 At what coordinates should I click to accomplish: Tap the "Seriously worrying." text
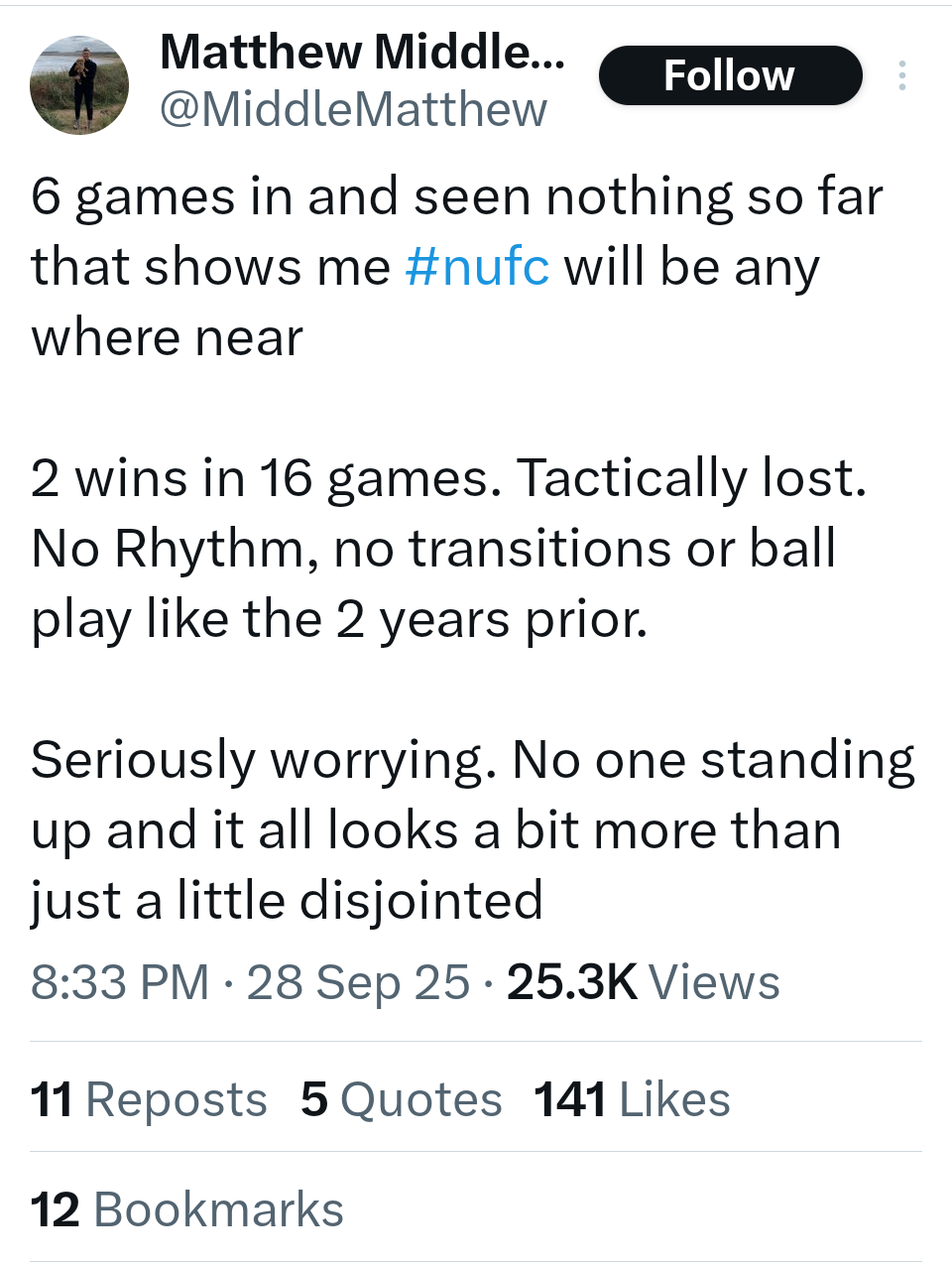263,761
